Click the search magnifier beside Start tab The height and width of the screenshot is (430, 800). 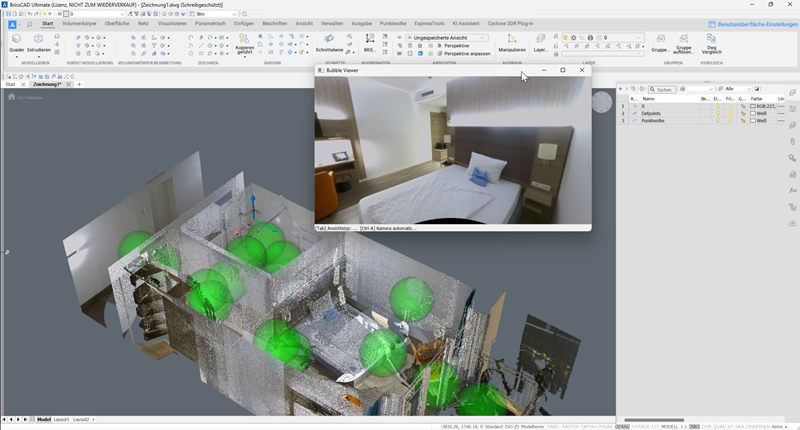(x=30, y=24)
